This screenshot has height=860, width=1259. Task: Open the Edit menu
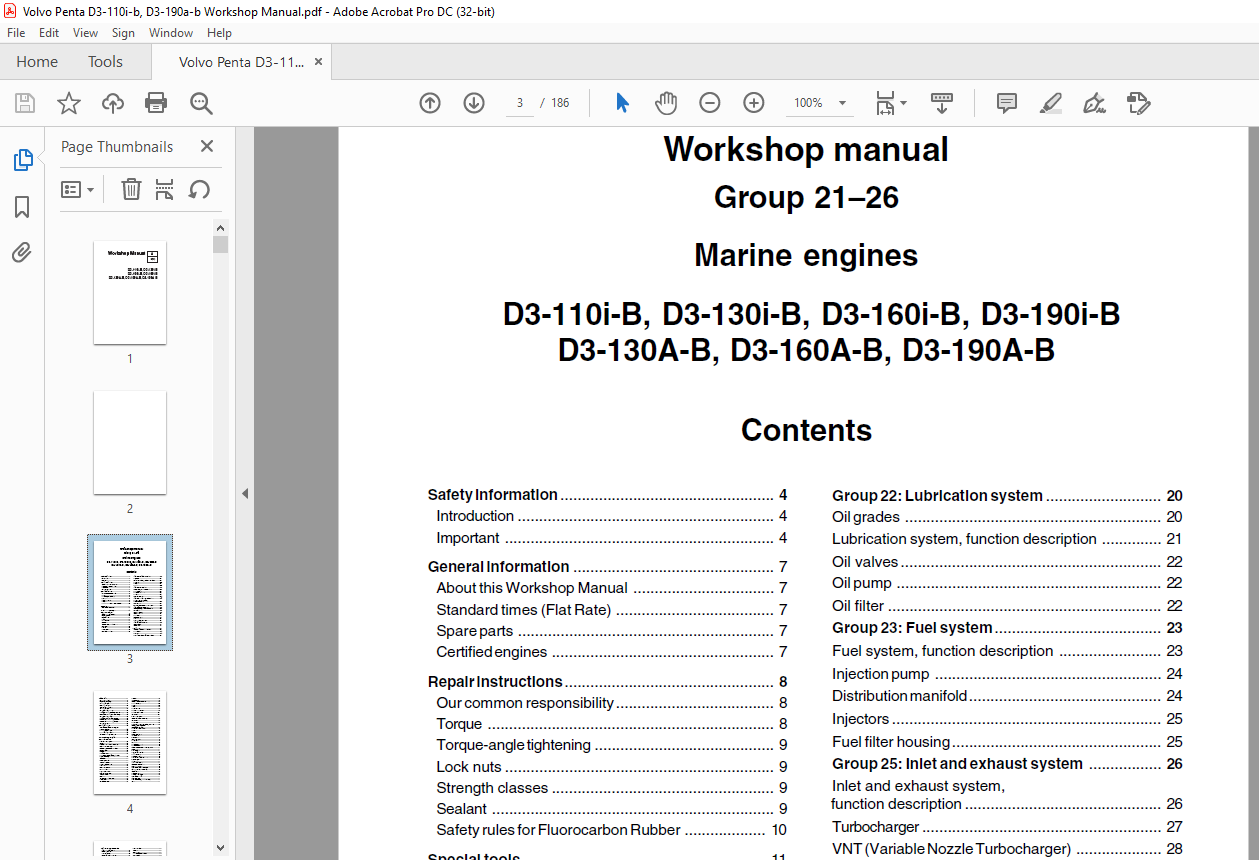click(49, 33)
